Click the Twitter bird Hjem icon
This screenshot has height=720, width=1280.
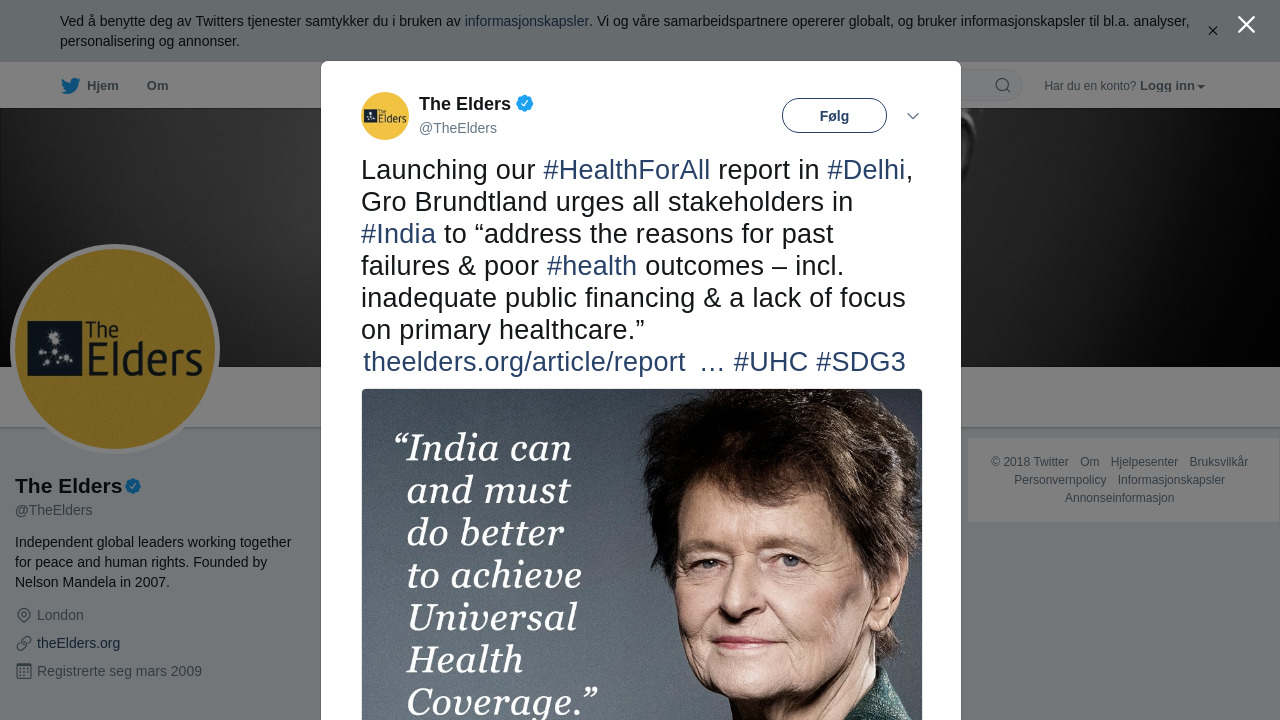(x=70, y=86)
